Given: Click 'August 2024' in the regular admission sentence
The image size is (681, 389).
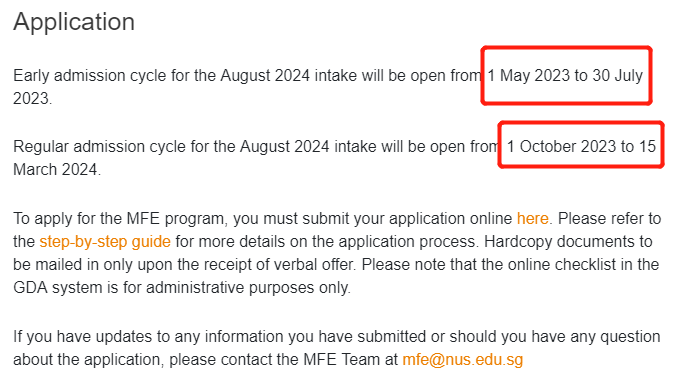Looking at the screenshot, I should pyautogui.click(x=284, y=147).
